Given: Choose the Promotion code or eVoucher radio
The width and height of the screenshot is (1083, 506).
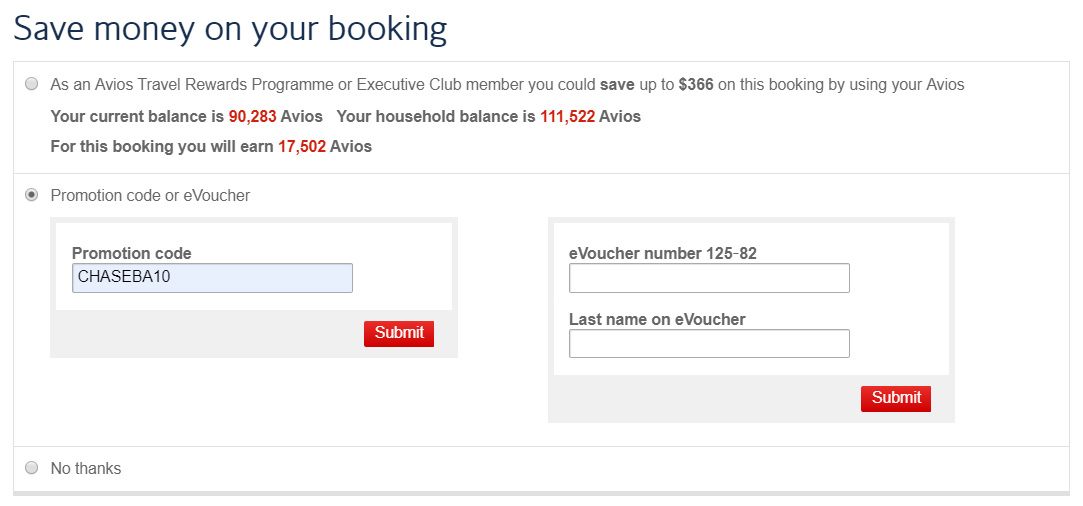Looking at the screenshot, I should [32, 195].
